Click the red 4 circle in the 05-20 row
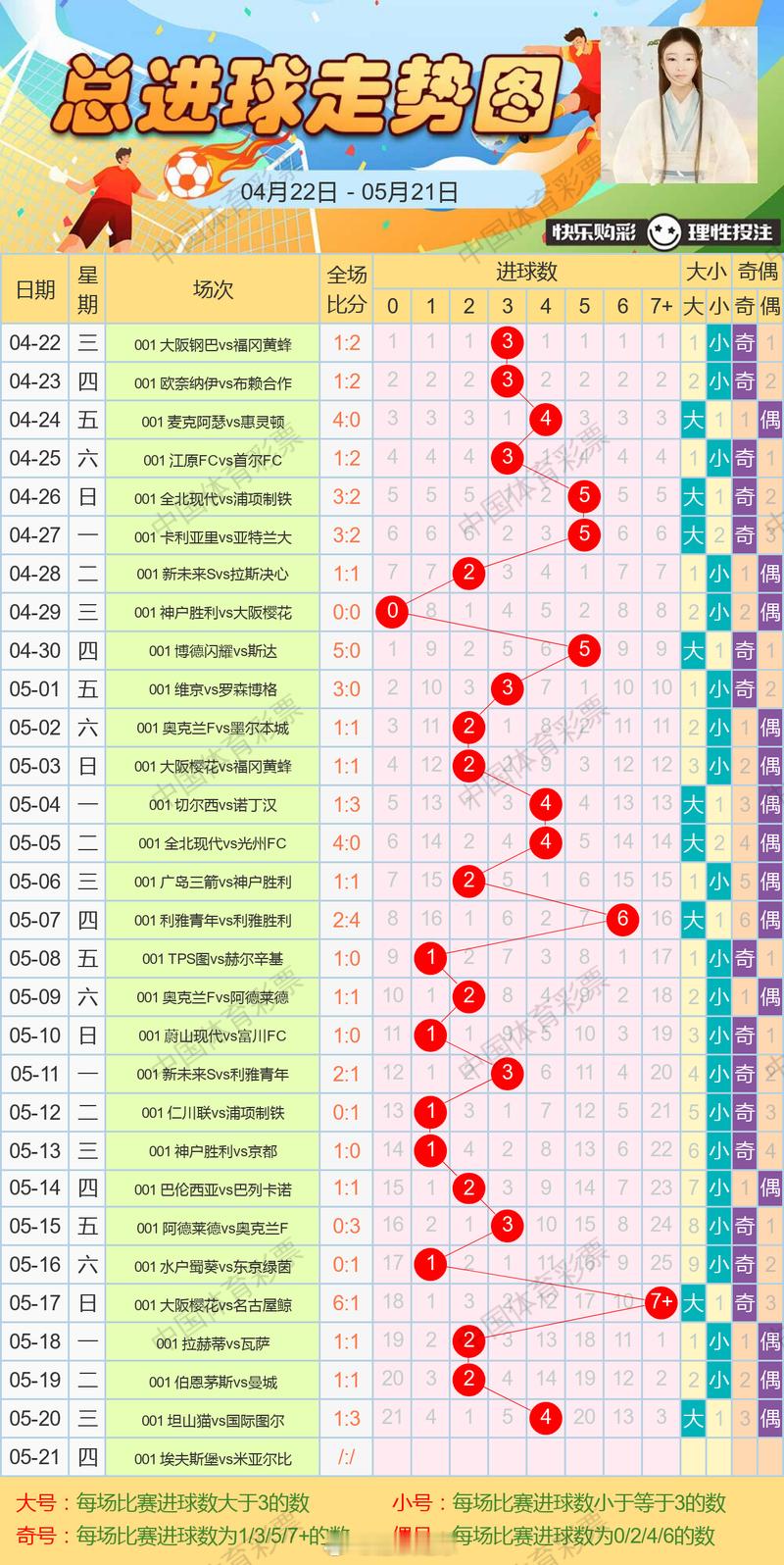The height and width of the screenshot is (1565, 784). pos(546,1418)
